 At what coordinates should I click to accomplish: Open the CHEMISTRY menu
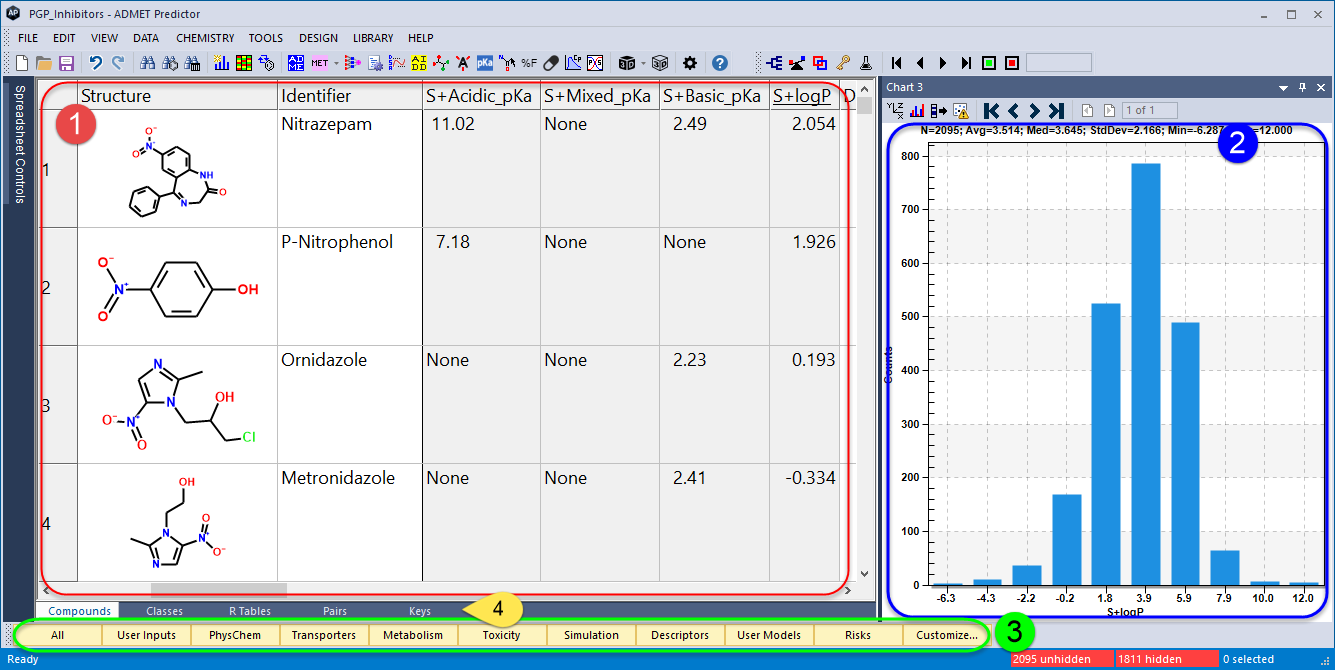coord(205,38)
